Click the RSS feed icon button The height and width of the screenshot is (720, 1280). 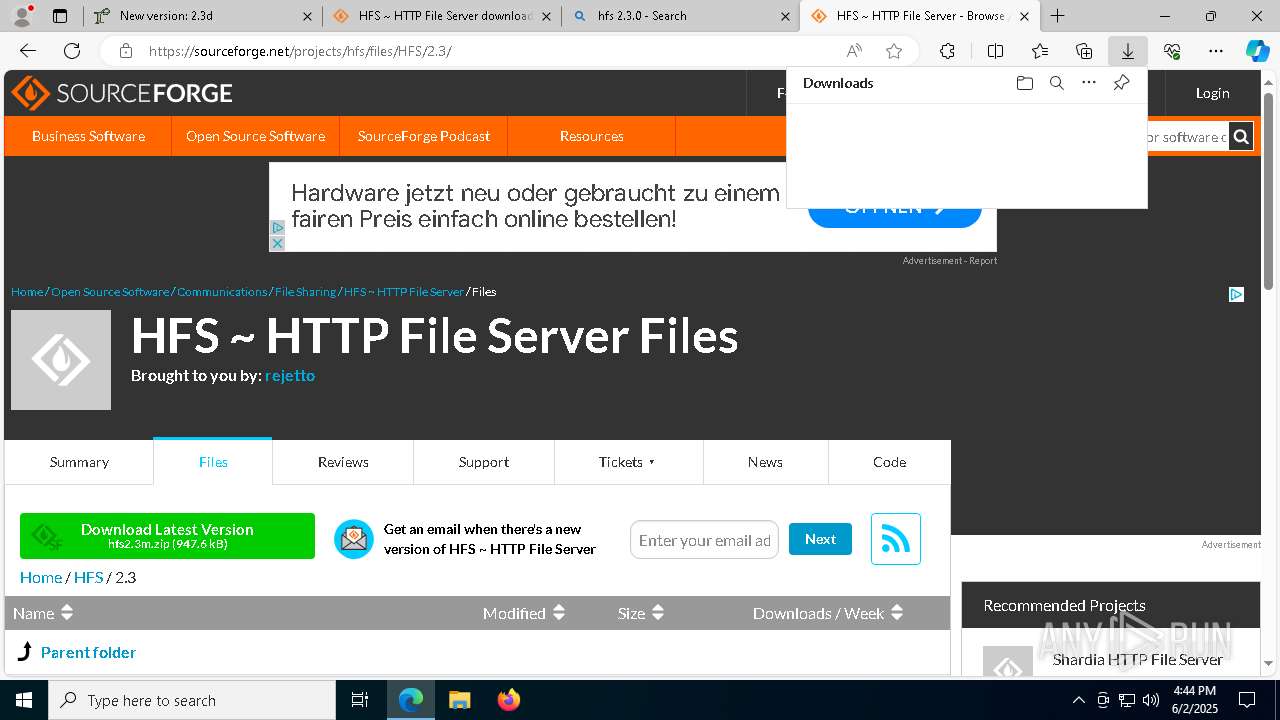[895, 539]
